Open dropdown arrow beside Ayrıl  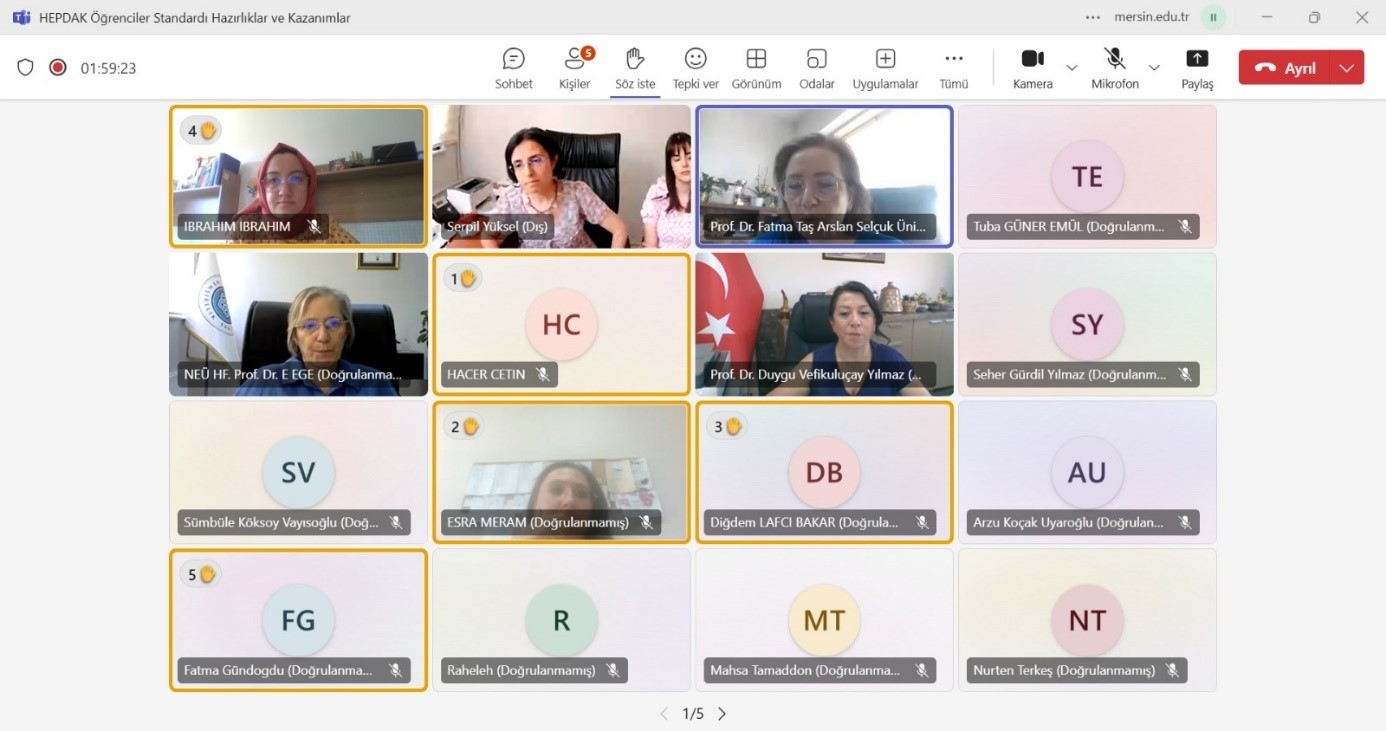[1346, 68]
